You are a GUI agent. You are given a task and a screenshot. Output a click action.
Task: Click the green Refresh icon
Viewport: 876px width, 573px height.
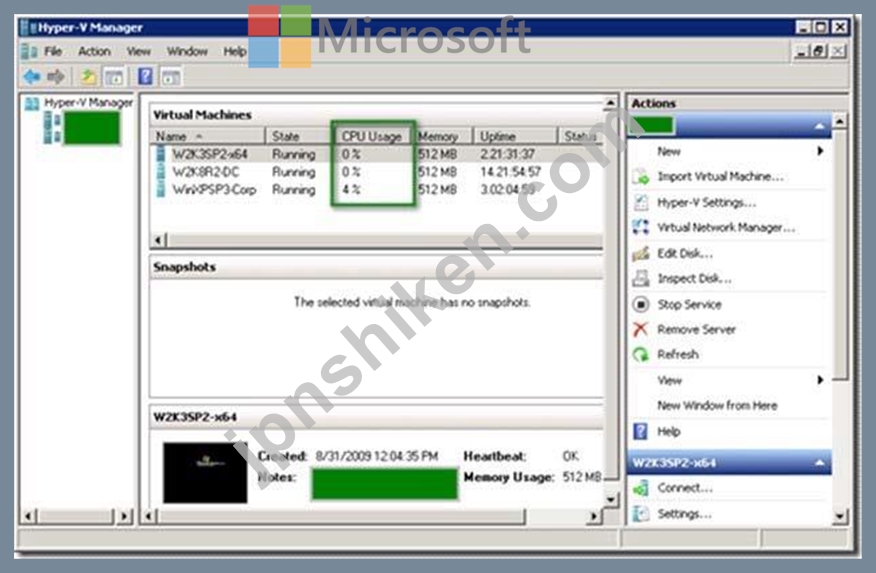pyautogui.click(x=641, y=355)
